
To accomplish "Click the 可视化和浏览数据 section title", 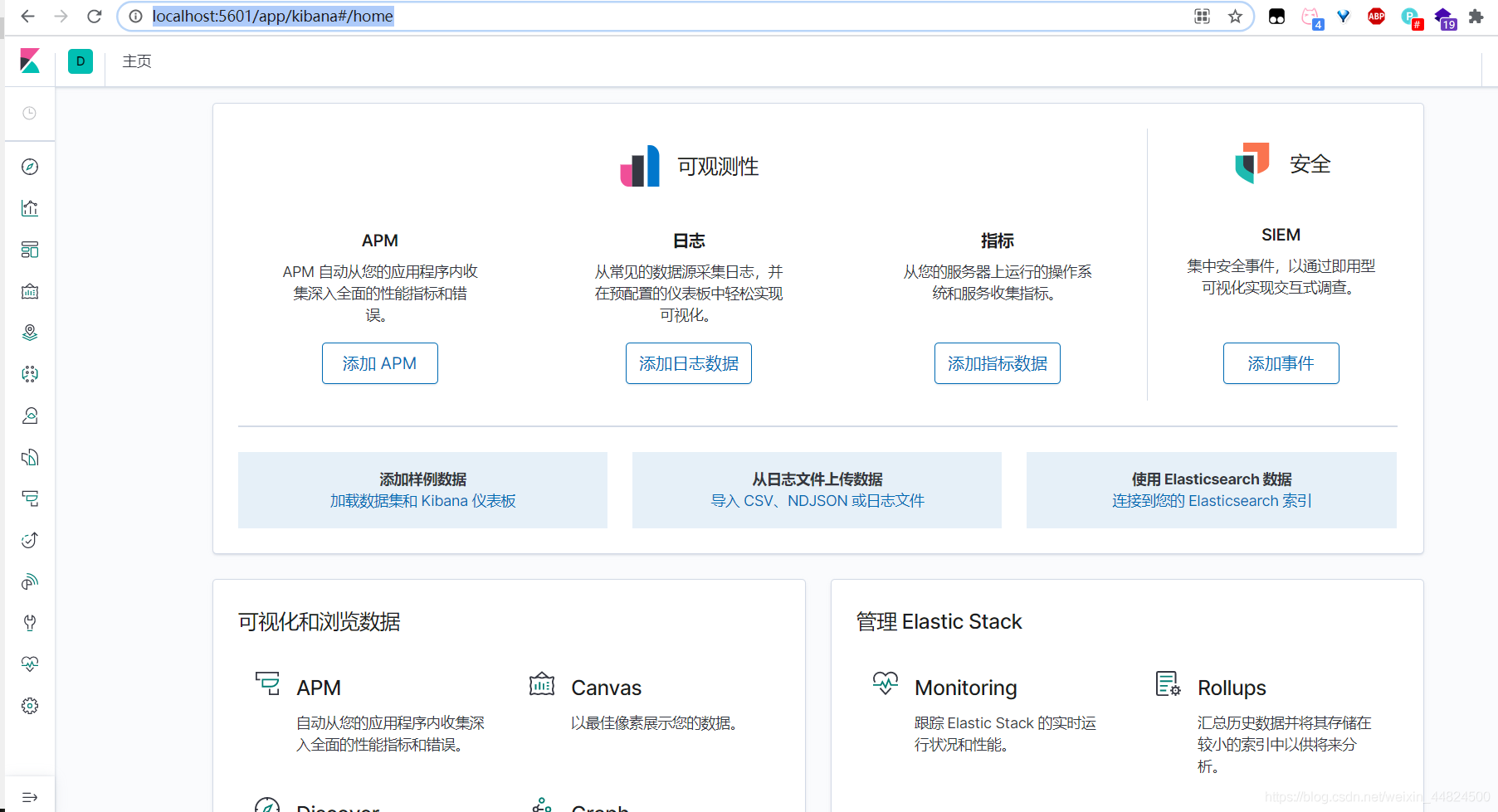I will click(x=320, y=621).
